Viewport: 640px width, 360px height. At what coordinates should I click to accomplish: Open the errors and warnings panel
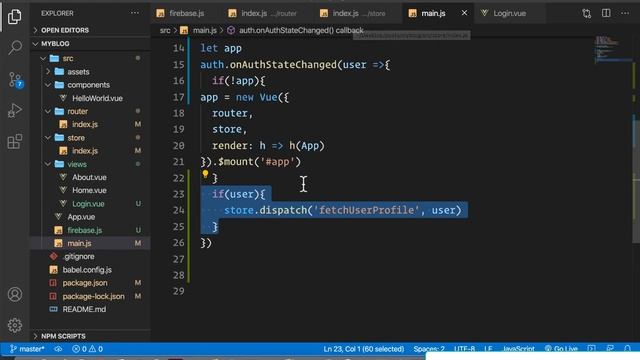[87, 349]
